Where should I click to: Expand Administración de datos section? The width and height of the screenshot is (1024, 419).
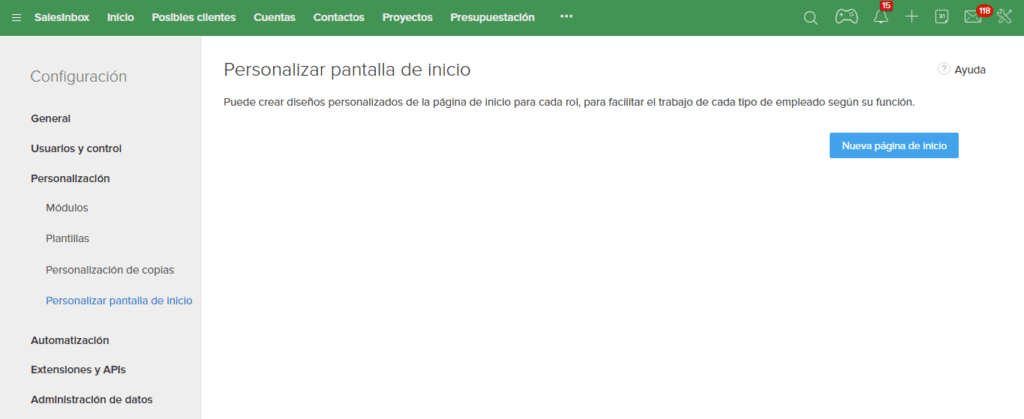tap(91, 399)
